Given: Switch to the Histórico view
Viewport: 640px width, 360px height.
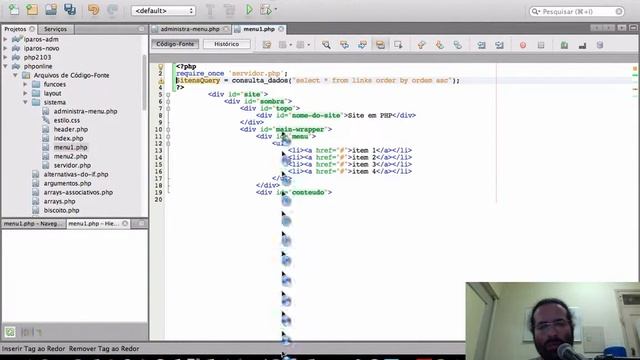Looking at the screenshot, I should pos(227,44).
